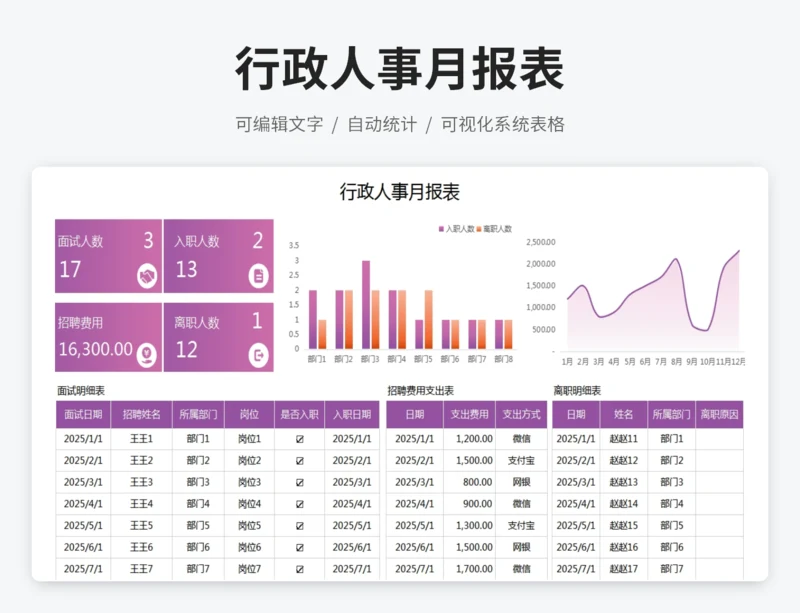This screenshot has height=613, width=800.
Task: Click the 部门1 axis label in bar chart
Action: 317,359
